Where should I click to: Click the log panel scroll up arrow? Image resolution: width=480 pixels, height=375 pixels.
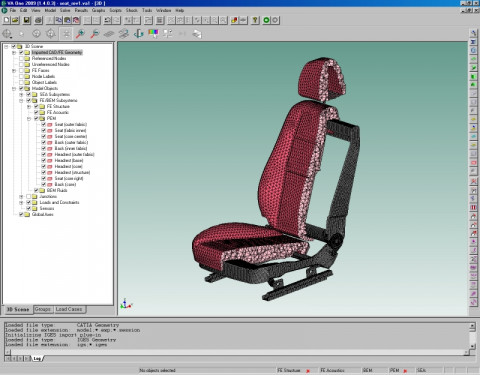pos(472,326)
